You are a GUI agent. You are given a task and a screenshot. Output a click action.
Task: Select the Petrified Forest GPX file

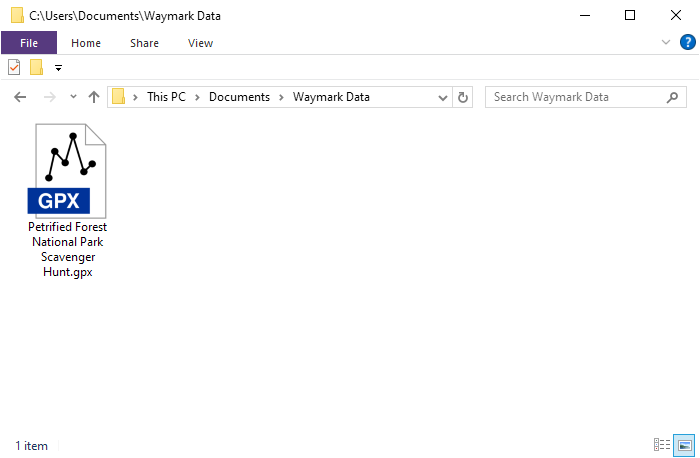[67, 201]
